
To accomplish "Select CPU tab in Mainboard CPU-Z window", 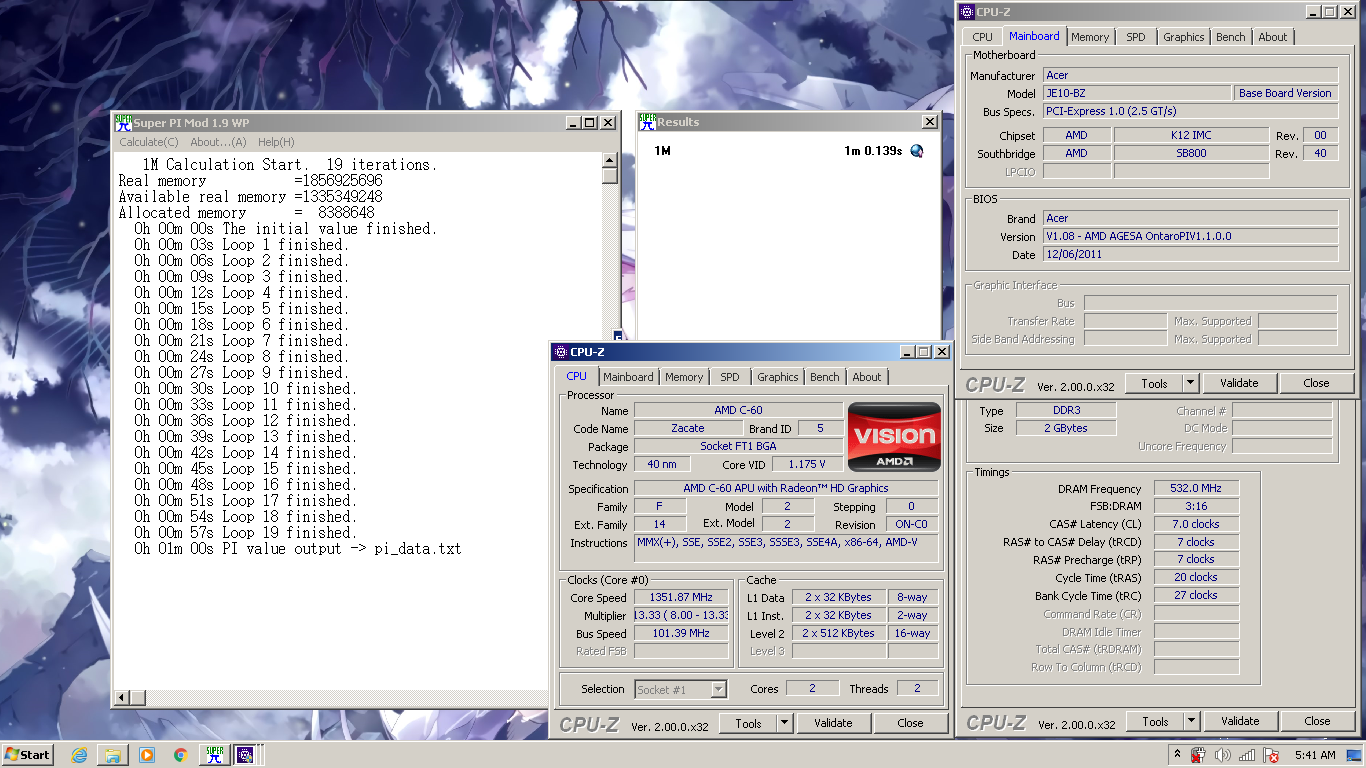I will 983,37.
